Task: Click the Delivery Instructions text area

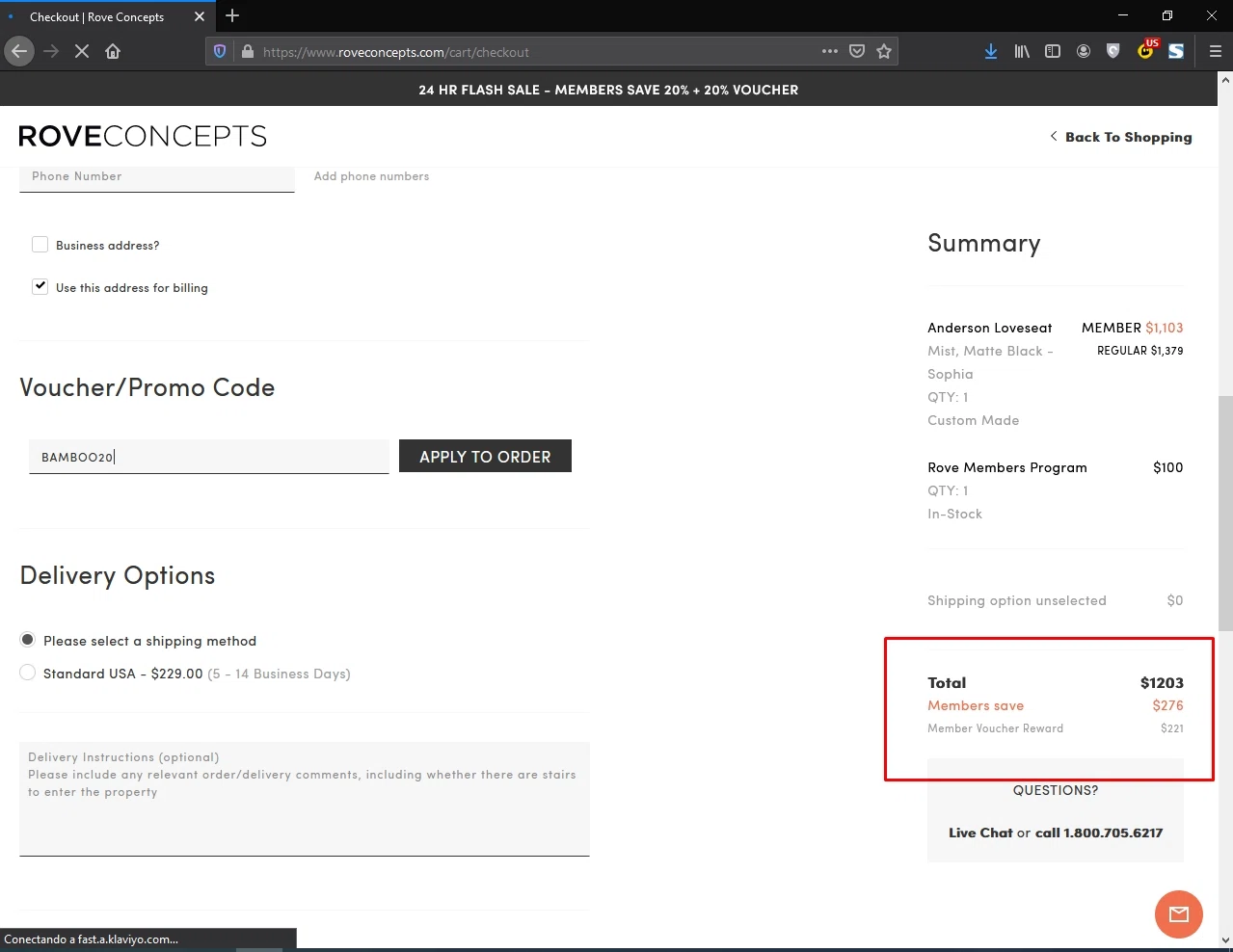Action: tap(304, 799)
